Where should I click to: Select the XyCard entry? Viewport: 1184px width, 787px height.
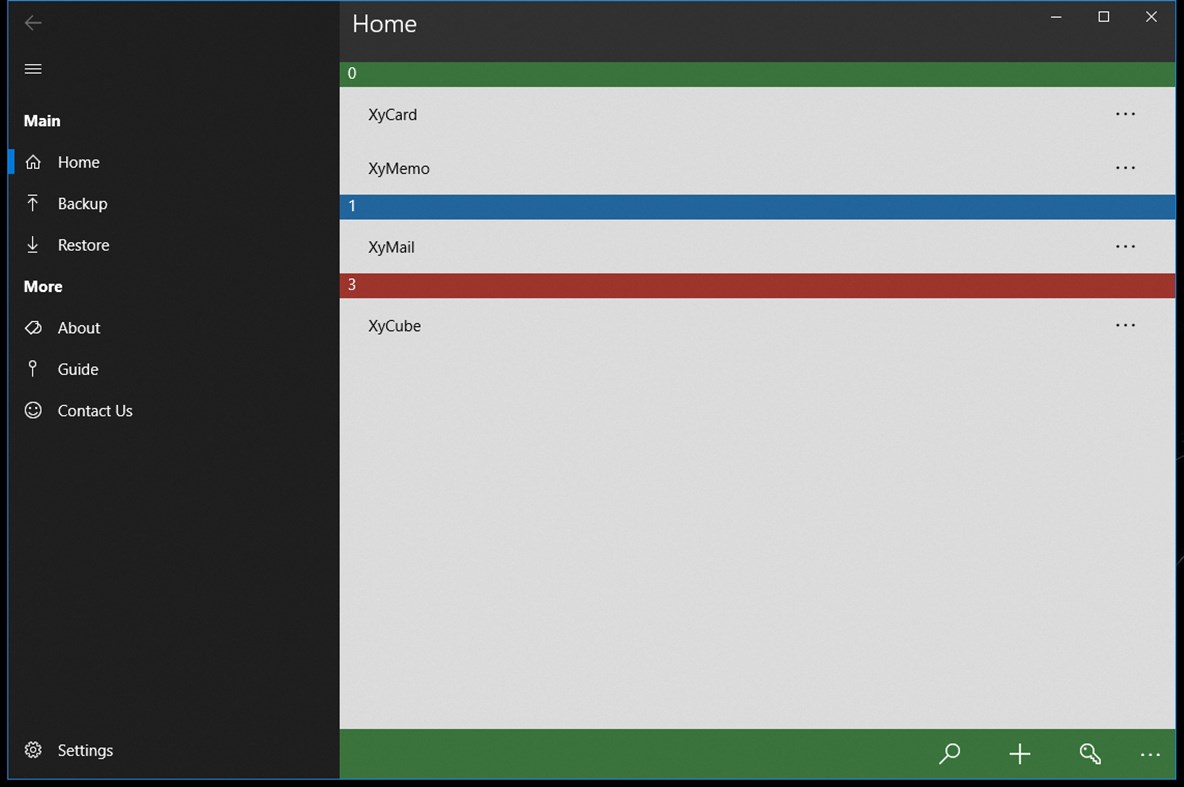757,114
